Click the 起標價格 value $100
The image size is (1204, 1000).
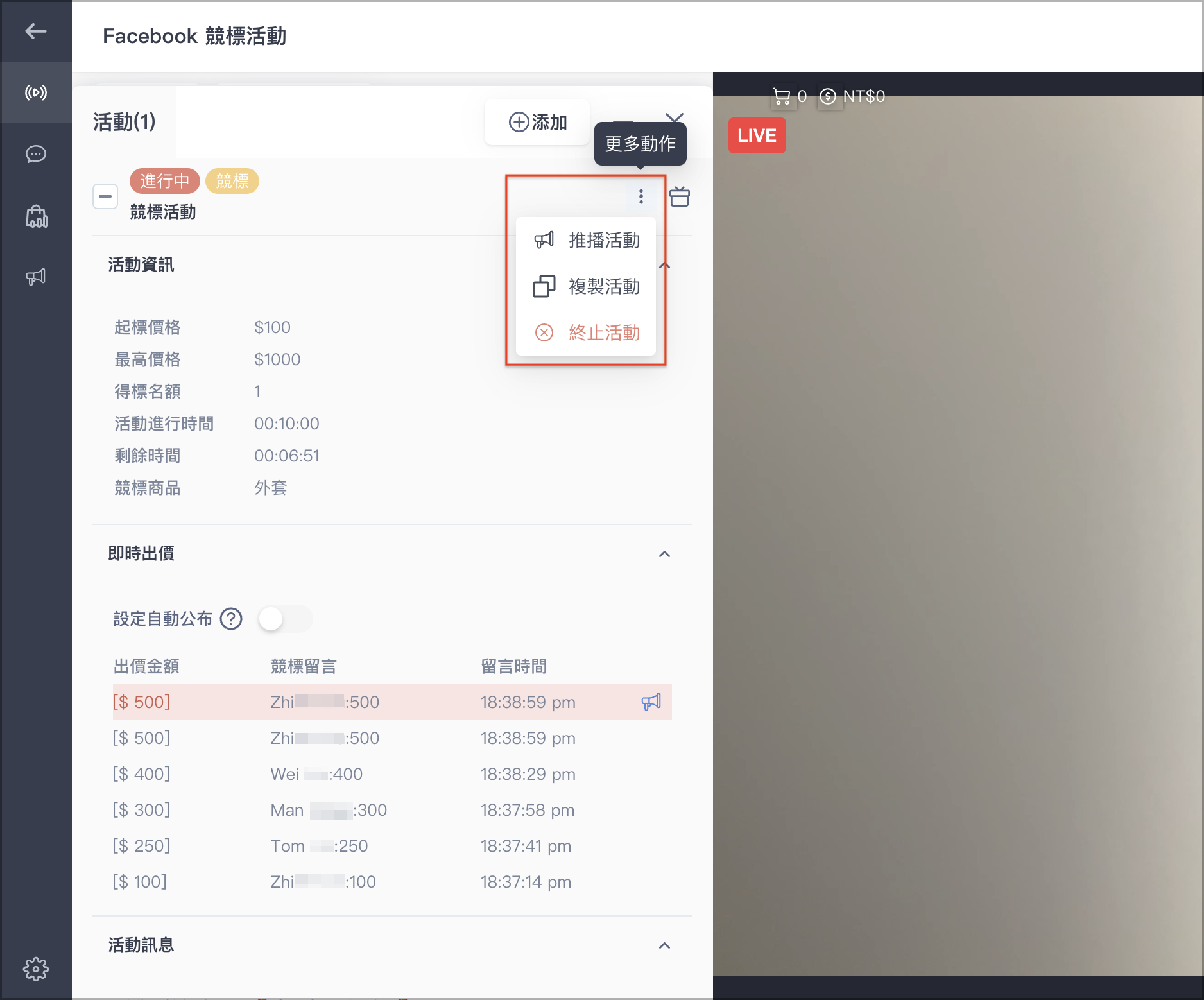pos(272,327)
